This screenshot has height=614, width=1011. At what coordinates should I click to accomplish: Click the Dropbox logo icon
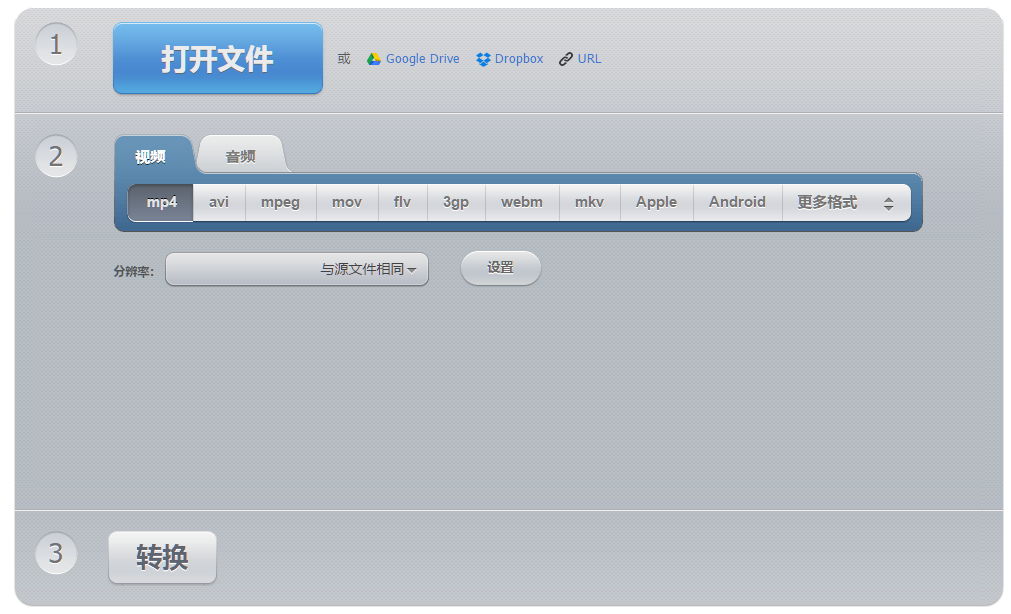(483, 59)
